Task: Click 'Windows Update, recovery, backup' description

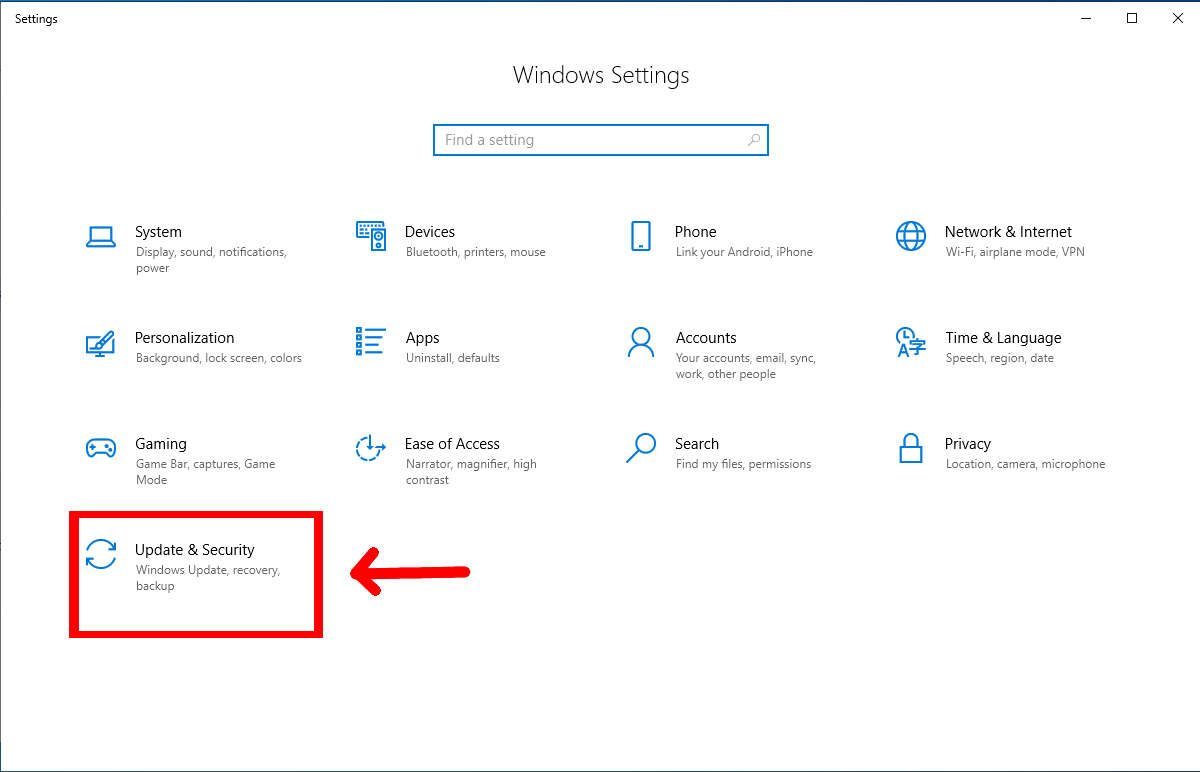Action: (208, 578)
